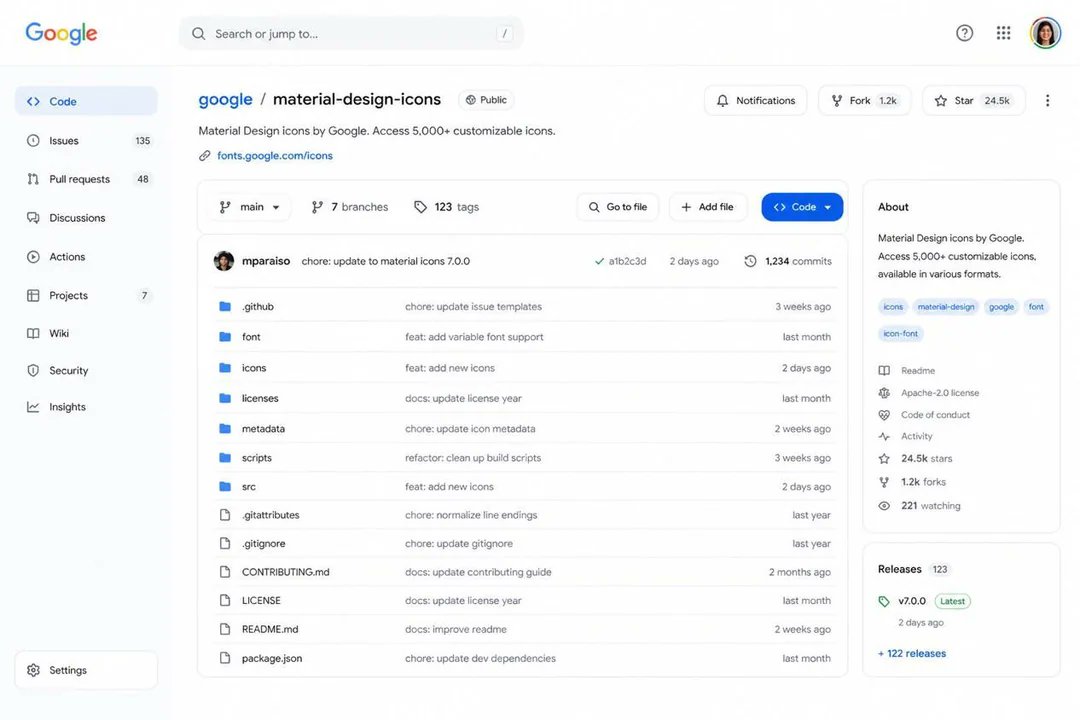Open the Issues sidebar tab
This screenshot has width=1080, height=720.
point(86,141)
